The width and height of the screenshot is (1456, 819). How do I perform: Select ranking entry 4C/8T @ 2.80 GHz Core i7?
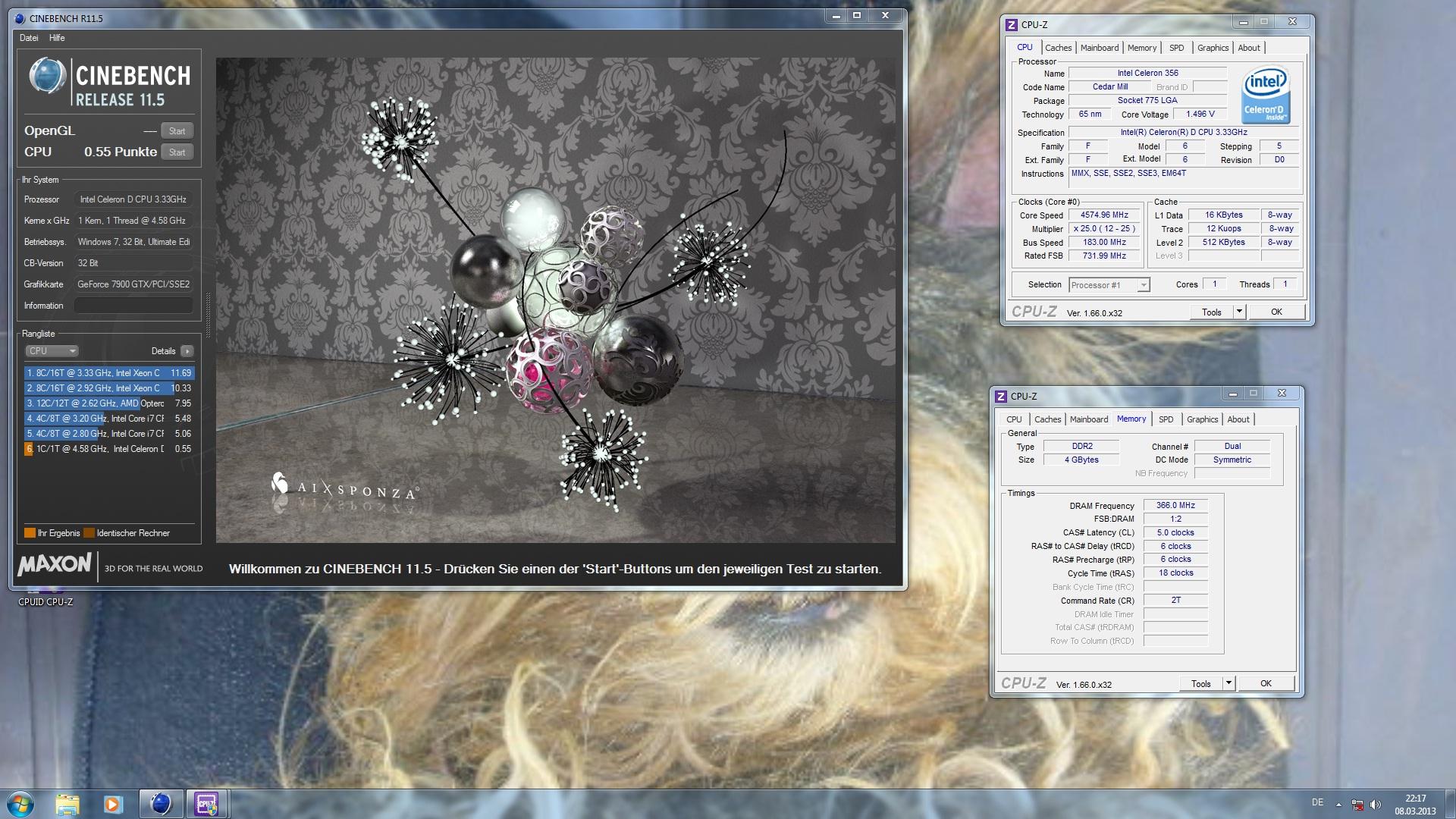coord(109,434)
